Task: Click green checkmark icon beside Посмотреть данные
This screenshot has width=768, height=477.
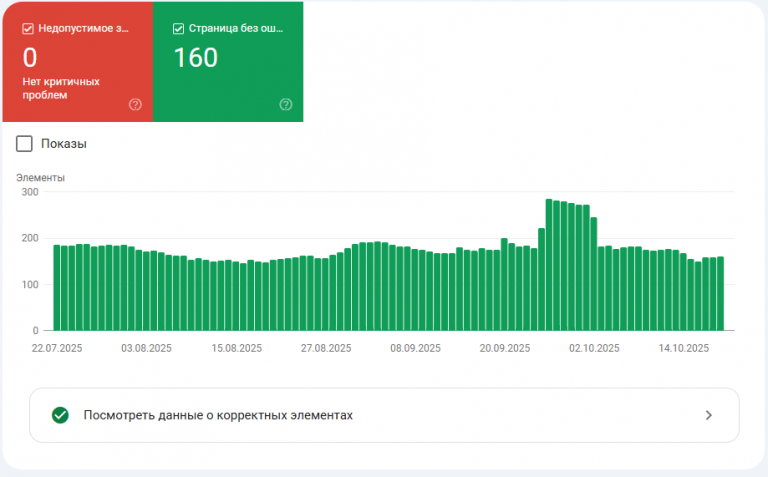Action: click(x=60, y=415)
